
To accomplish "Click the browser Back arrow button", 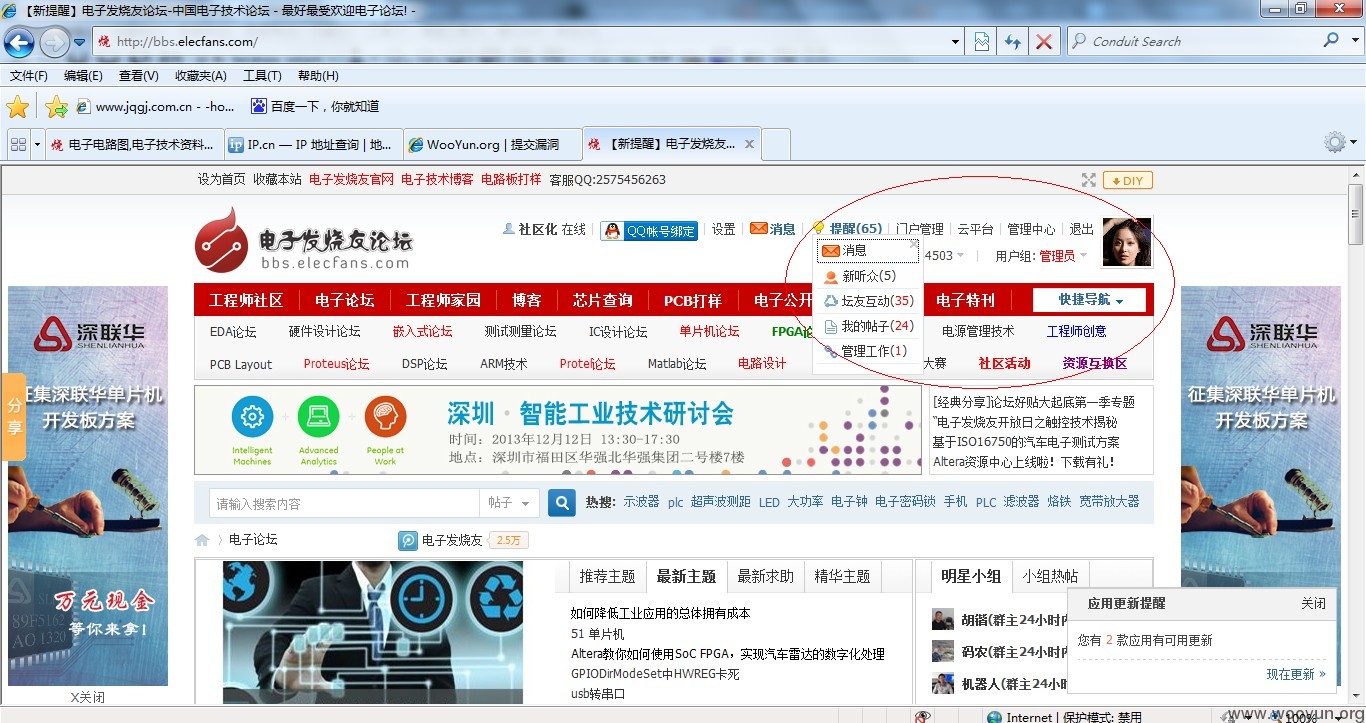I will 19,42.
